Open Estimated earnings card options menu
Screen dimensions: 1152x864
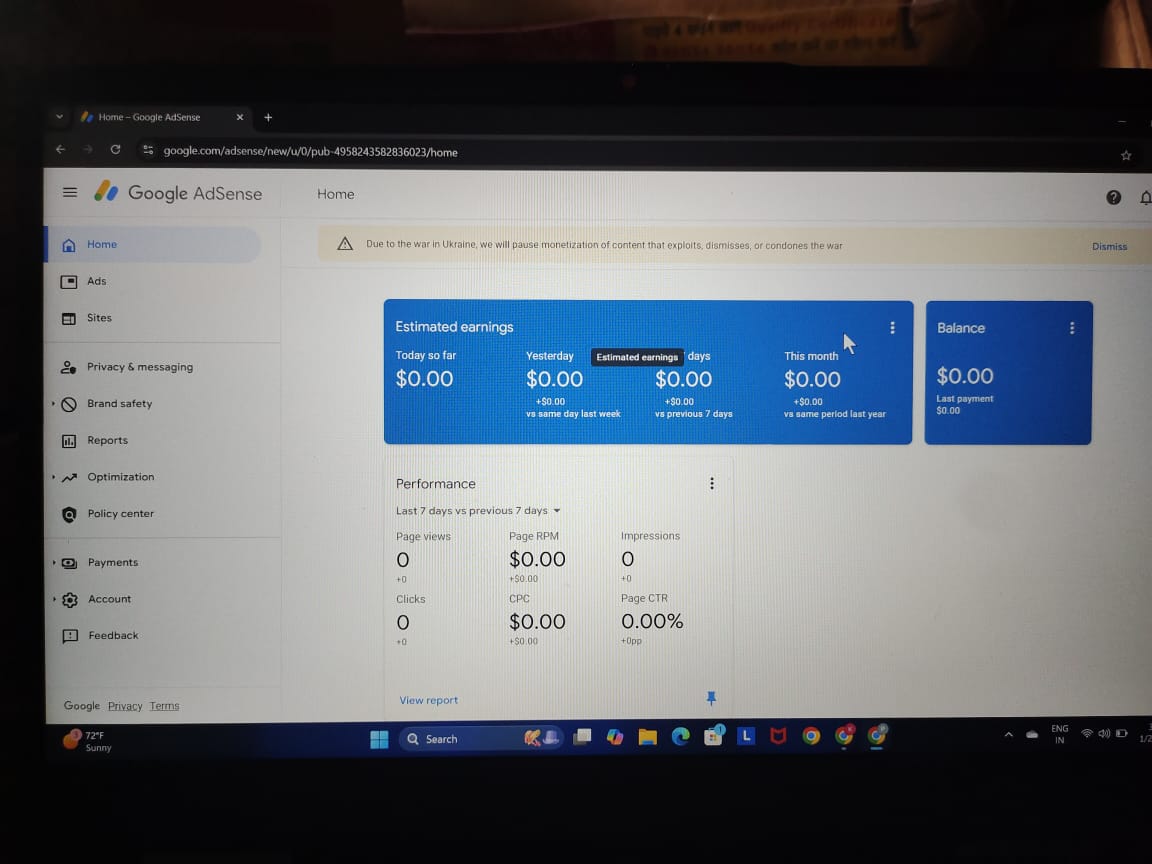[x=892, y=328]
